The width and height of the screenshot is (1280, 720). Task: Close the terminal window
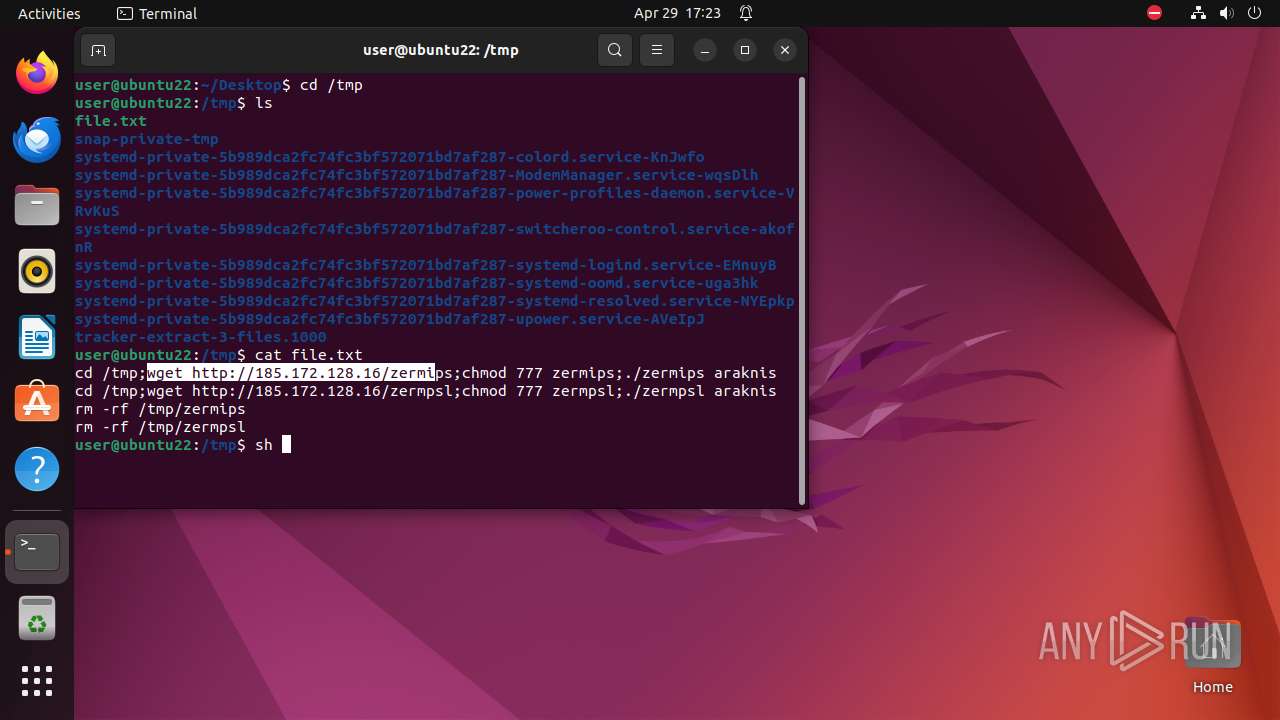click(785, 50)
